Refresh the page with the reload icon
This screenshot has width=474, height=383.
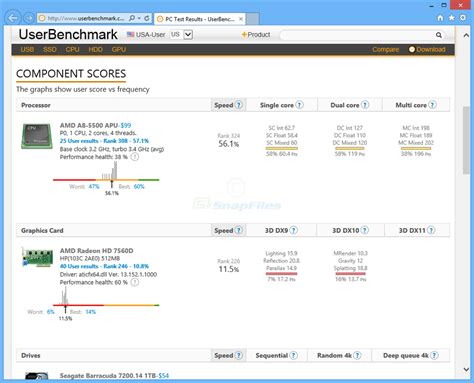pos(147,18)
